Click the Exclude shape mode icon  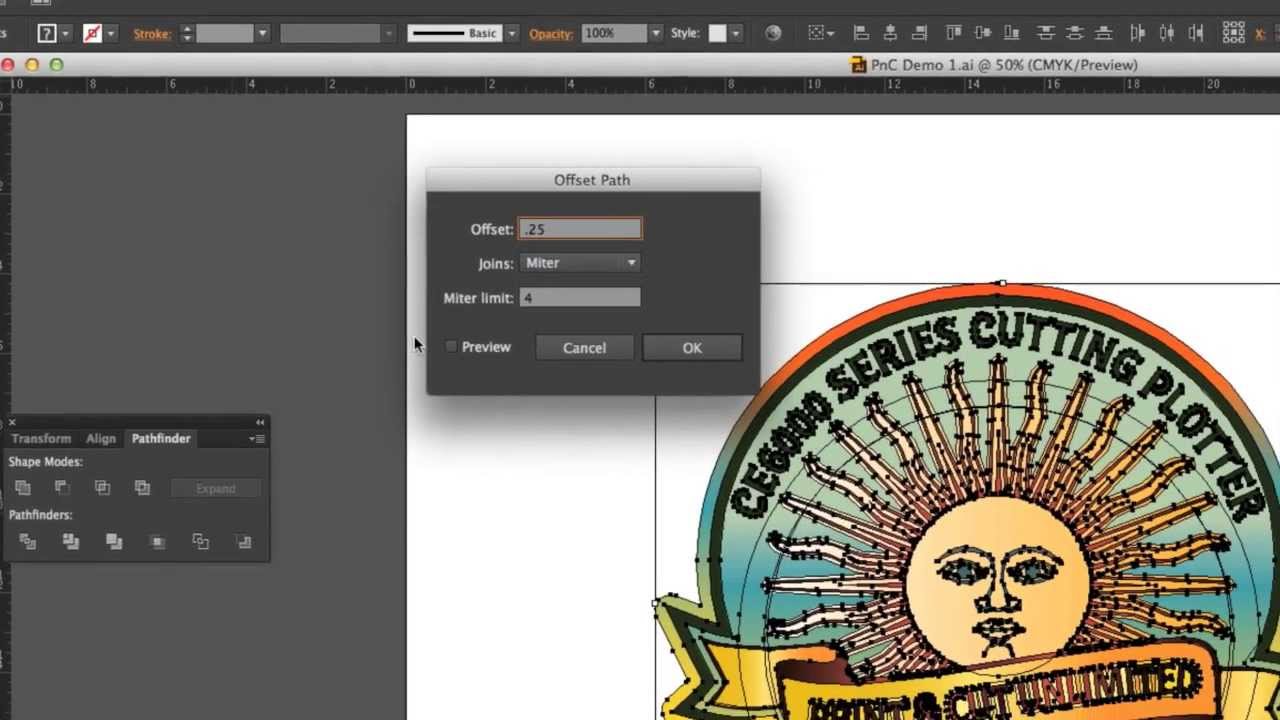click(x=142, y=488)
